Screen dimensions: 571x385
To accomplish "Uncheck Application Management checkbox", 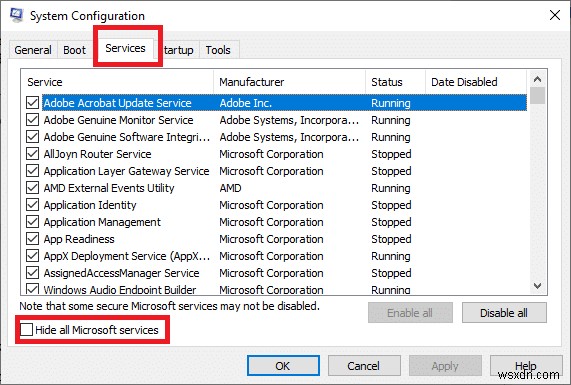I will pyautogui.click(x=32, y=222).
